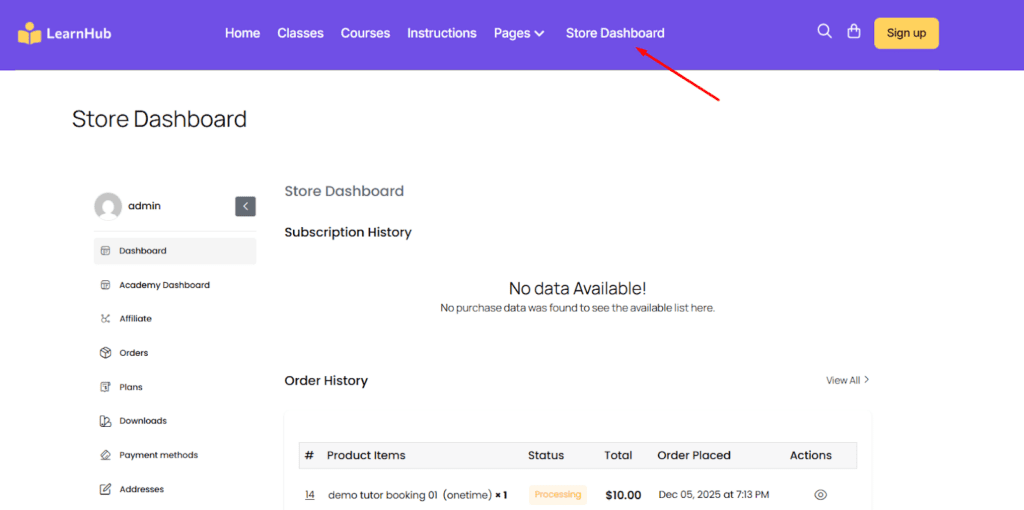The width and height of the screenshot is (1024, 510).
Task: Click the Order History heading
Action: 326,380
